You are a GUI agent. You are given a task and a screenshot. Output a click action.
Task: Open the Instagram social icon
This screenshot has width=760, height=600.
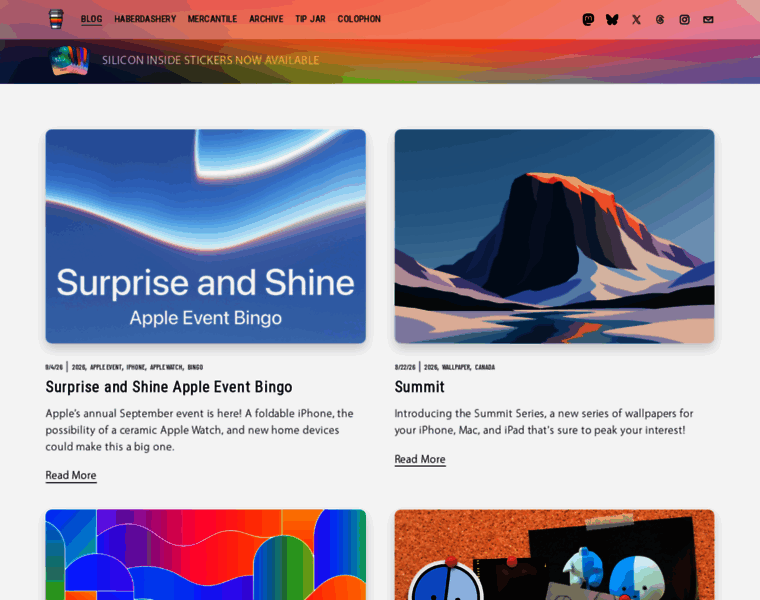pyautogui.click(x=684, y=19)
